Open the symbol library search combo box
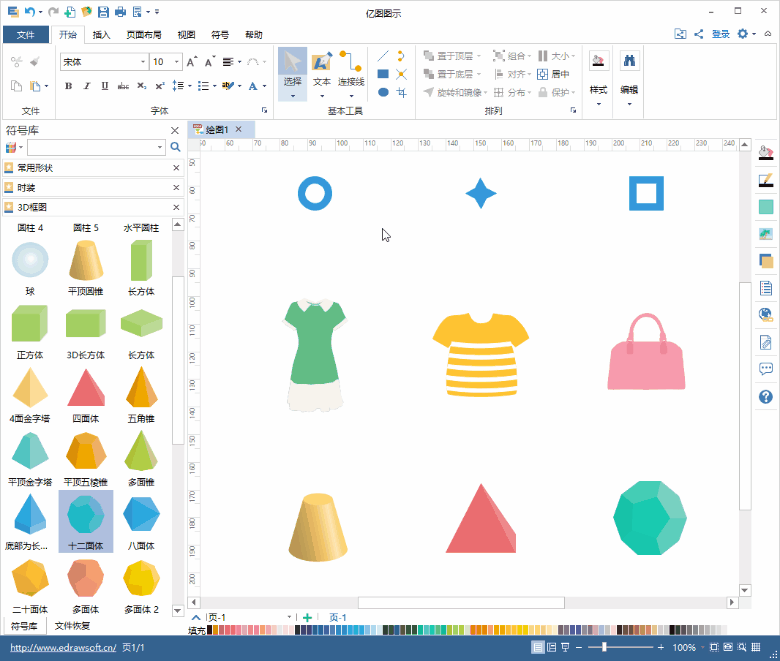 pyautogui.click(x=96, y=147)
